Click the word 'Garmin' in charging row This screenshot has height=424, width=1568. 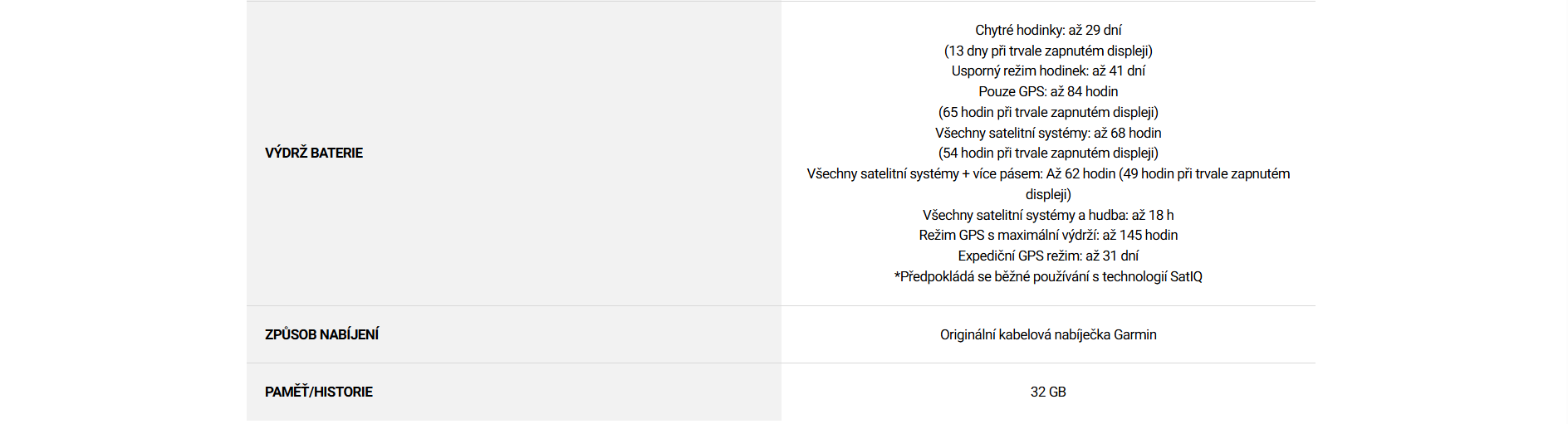[x=1134, y=334]
